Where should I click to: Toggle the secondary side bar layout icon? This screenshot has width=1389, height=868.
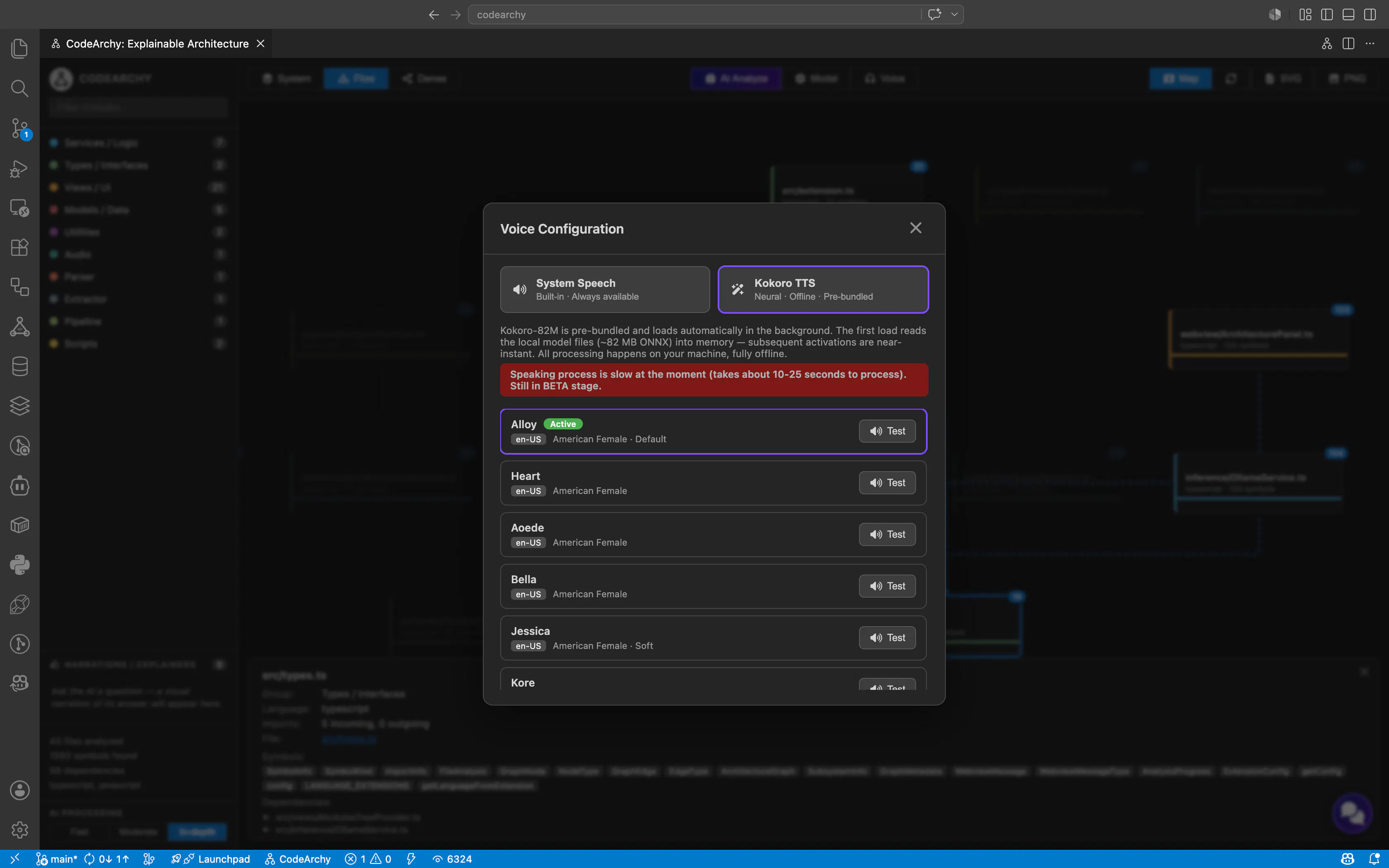(x=1370, y=15)
